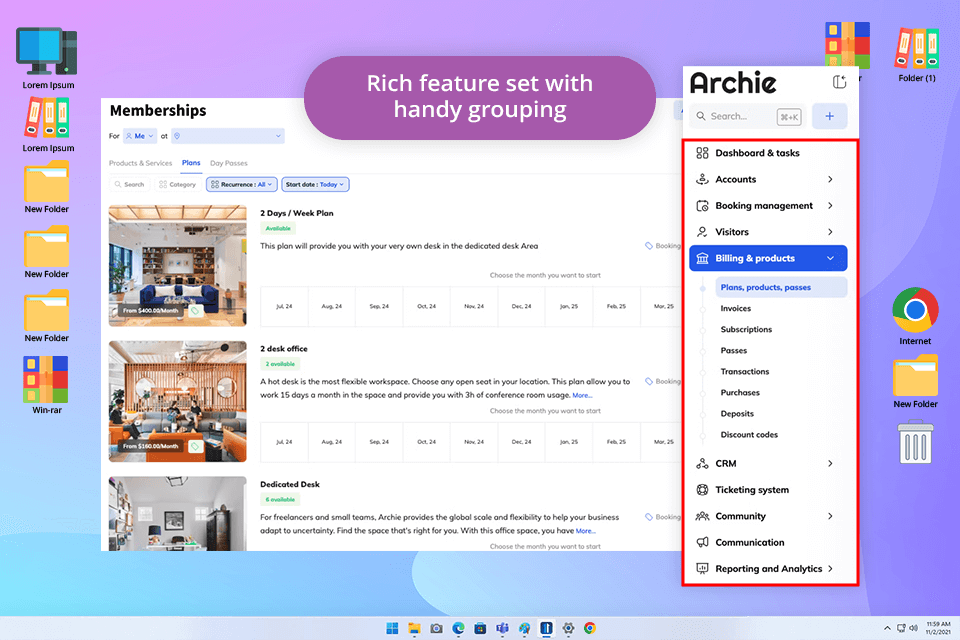Viewport: 960px width, 640px height.
Task: Open the camera app in taskbar
Action: 437,628
